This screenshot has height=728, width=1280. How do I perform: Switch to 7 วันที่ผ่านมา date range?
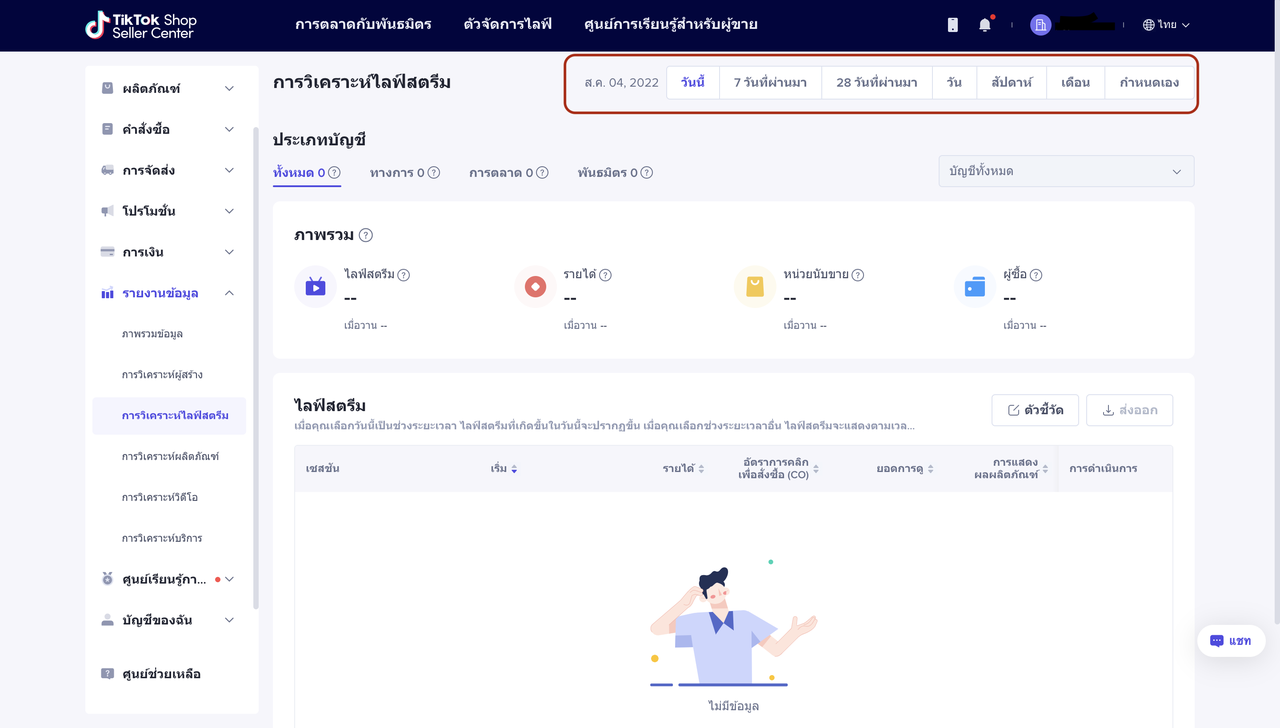coord(770,82)
